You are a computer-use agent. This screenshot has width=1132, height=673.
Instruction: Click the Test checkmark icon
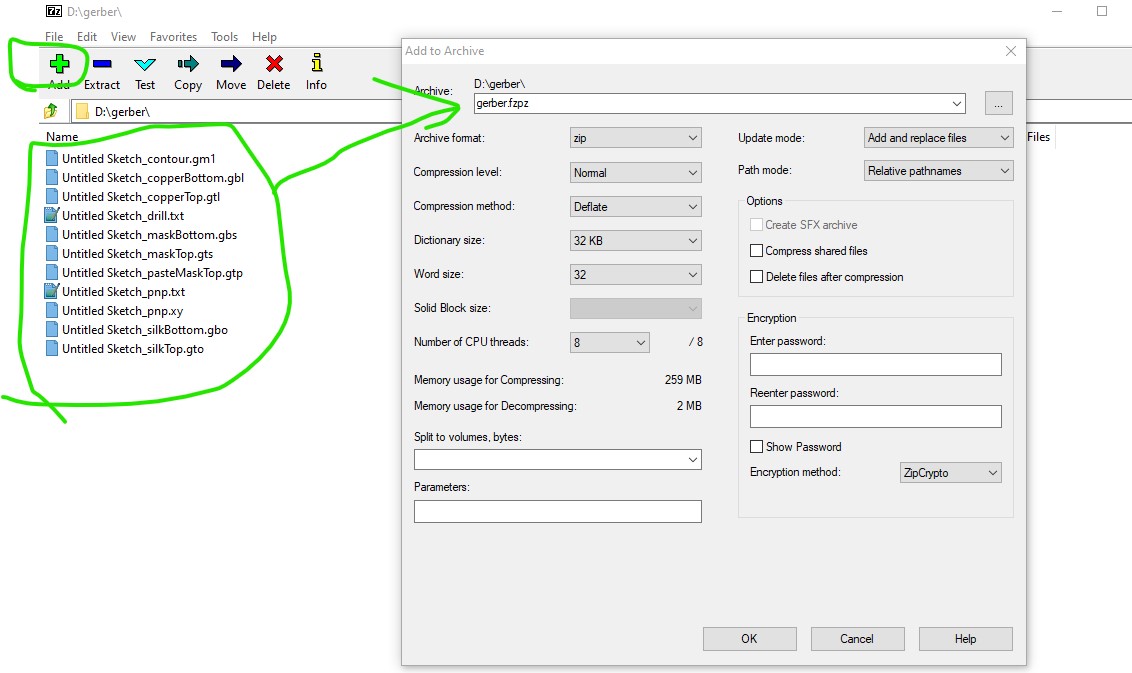(145, 64)
